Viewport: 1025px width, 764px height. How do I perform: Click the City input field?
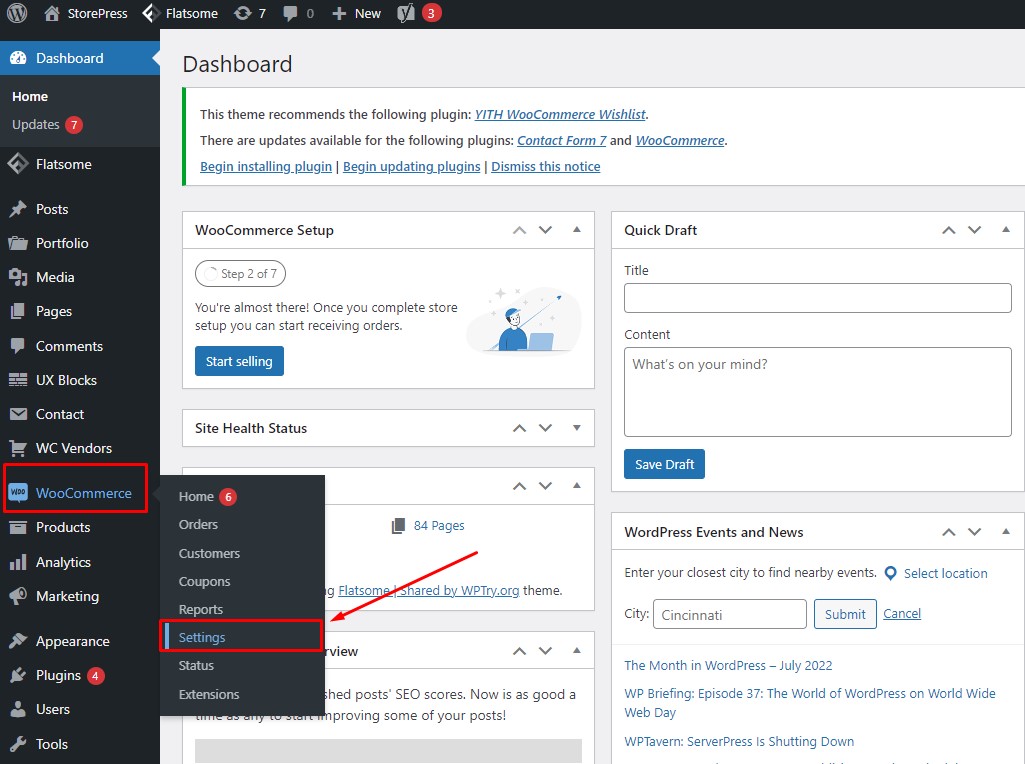pos(730,614)
